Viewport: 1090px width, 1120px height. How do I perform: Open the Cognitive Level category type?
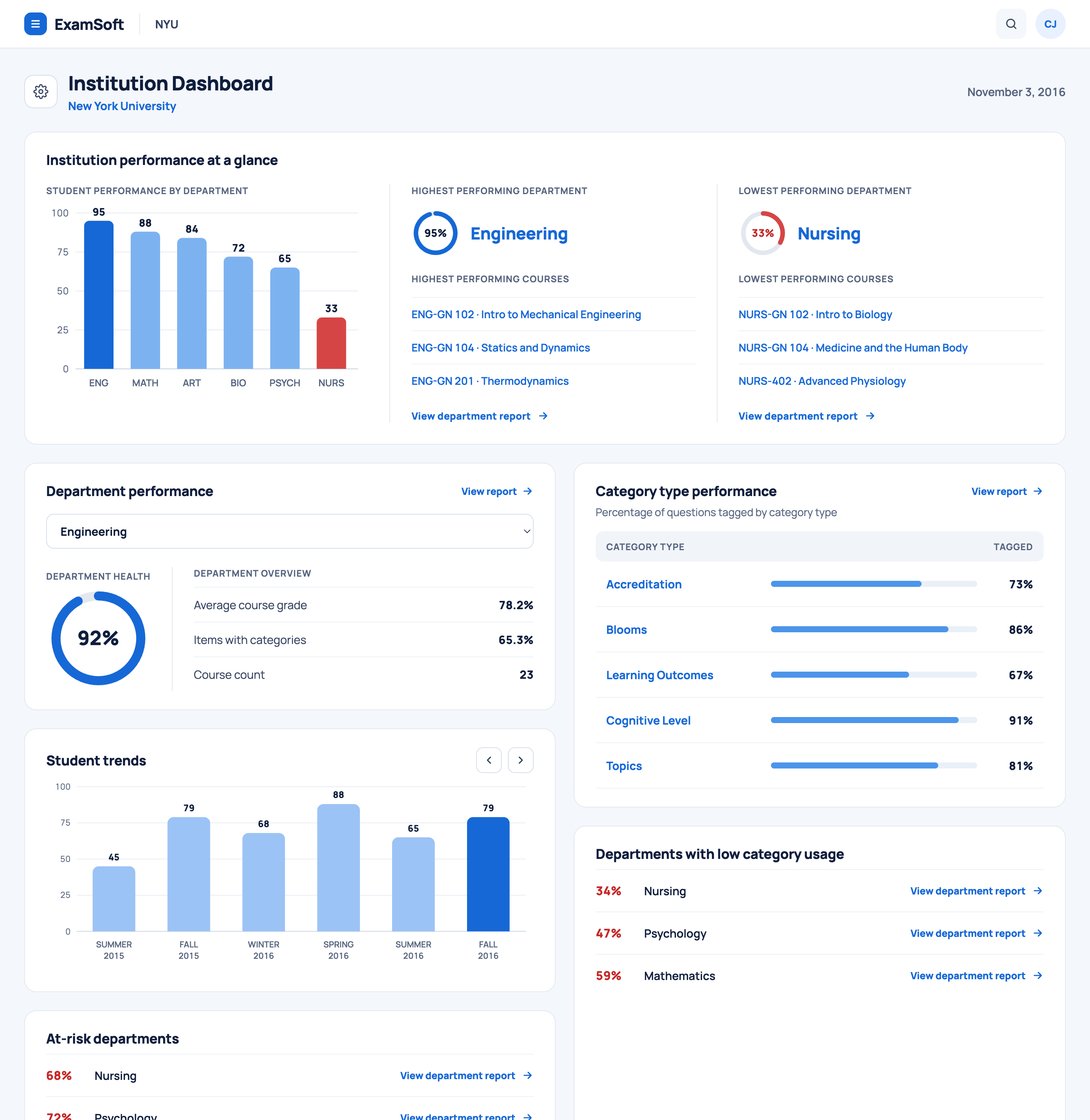(x=648, y=720)
